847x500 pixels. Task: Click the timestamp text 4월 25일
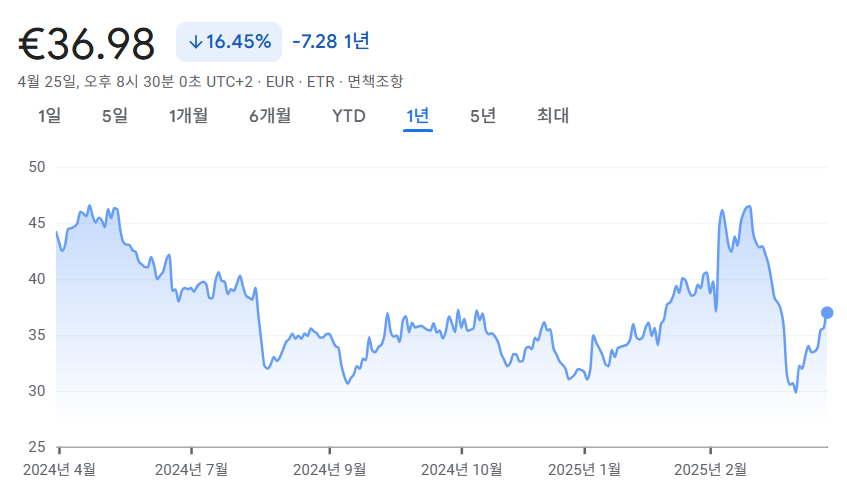pos(46,82)
